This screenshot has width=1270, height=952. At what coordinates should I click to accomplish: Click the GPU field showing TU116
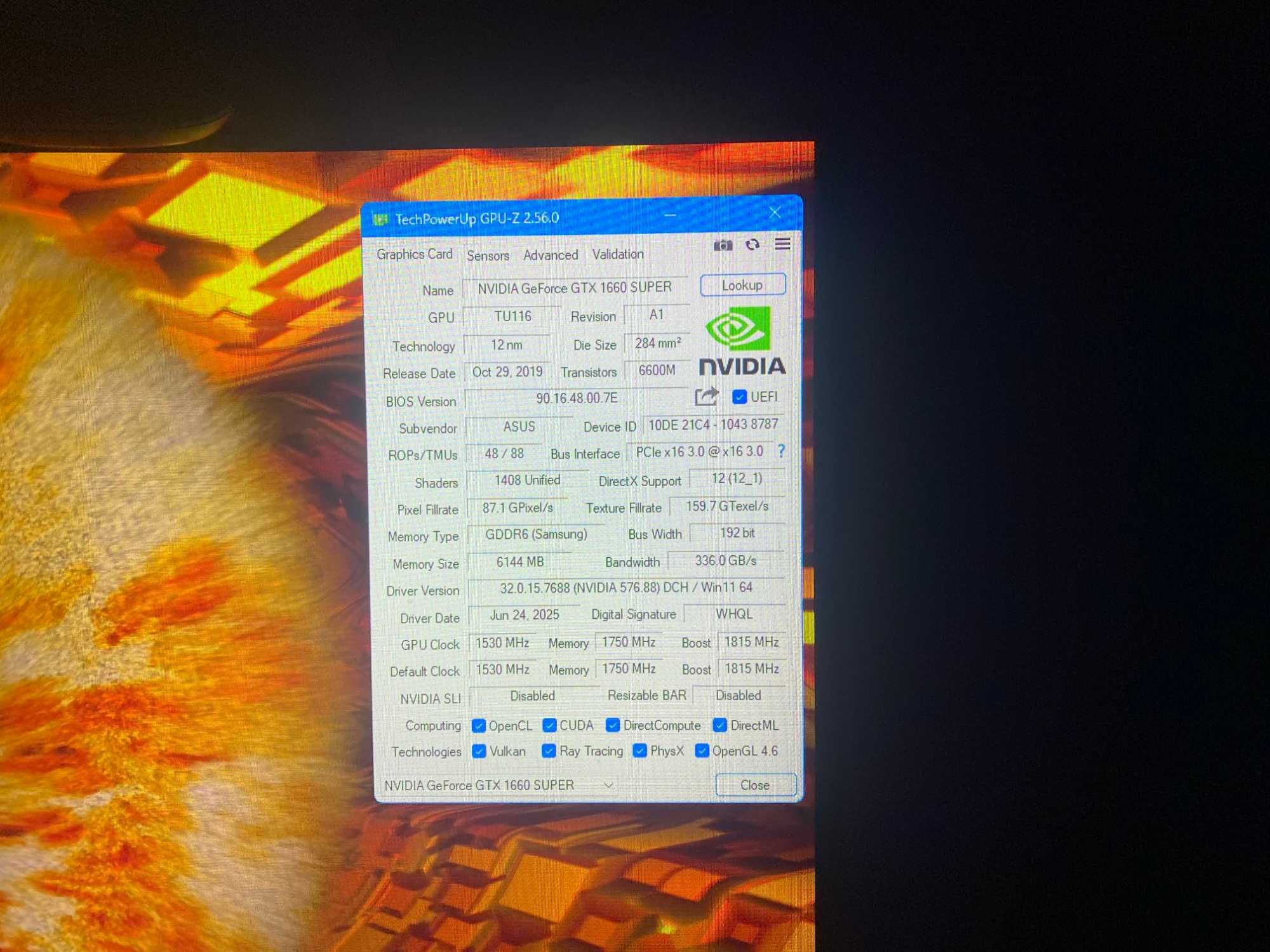coord(512,316)
